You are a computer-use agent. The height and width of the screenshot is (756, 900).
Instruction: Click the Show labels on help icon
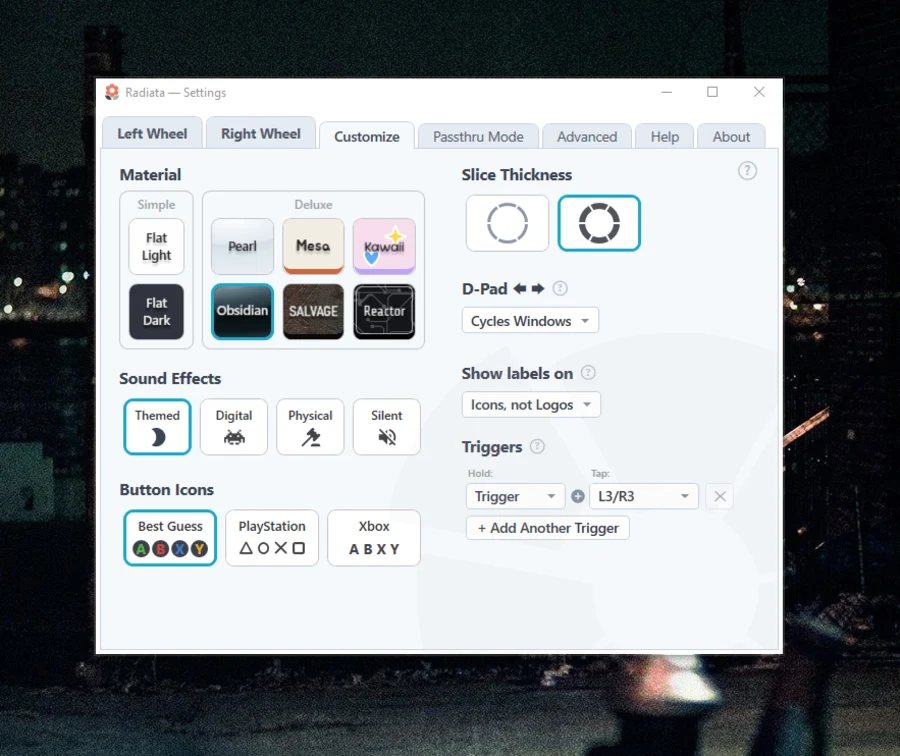[x=588, y=373]
